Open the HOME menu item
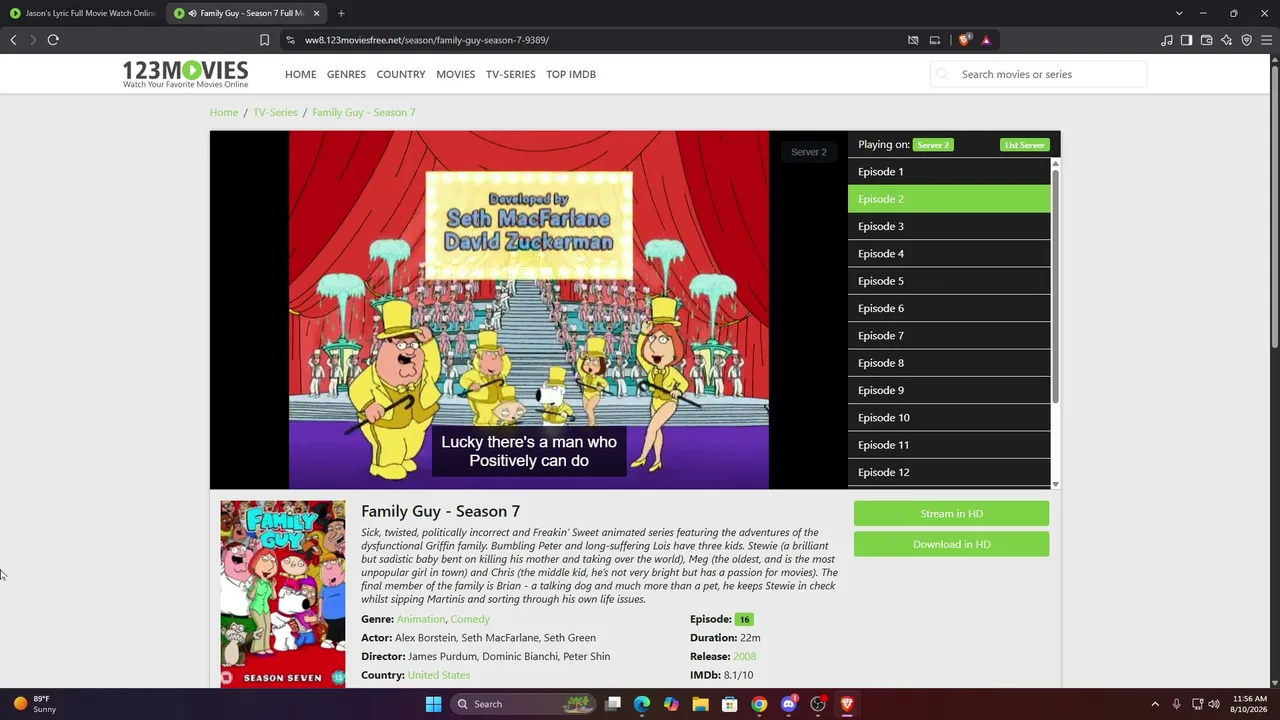Image resolution: width=1280 pixels, height=720 pixels. tap(300, 74)
